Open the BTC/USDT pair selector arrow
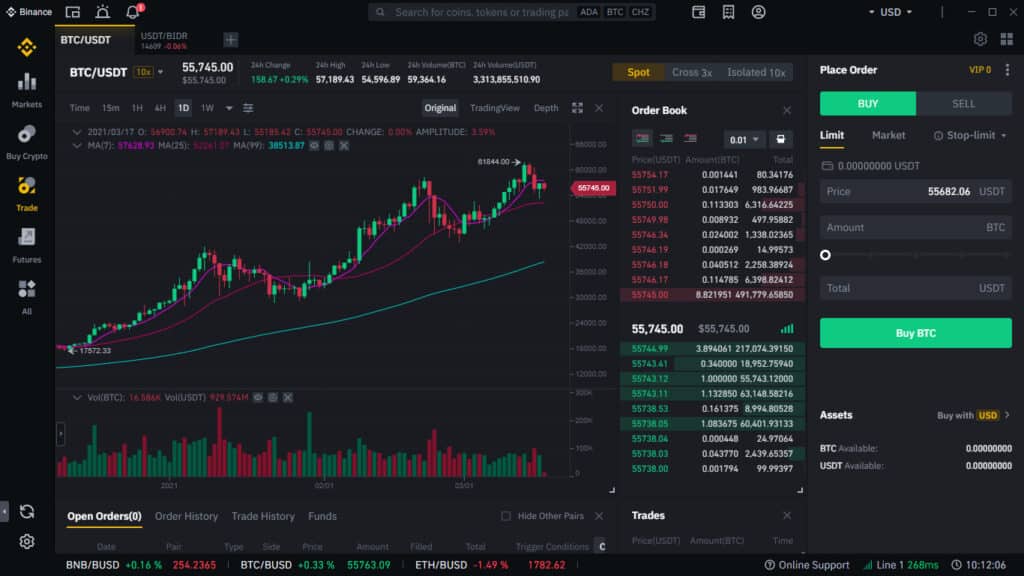Image resolution: width=1024 pixels, height=576 pixels. (x=161, y=72)
